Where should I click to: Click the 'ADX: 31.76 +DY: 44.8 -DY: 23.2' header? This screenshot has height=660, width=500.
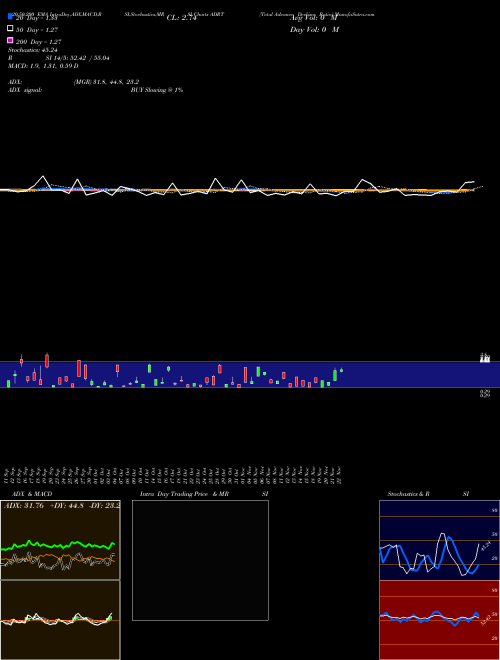point(62,506)
